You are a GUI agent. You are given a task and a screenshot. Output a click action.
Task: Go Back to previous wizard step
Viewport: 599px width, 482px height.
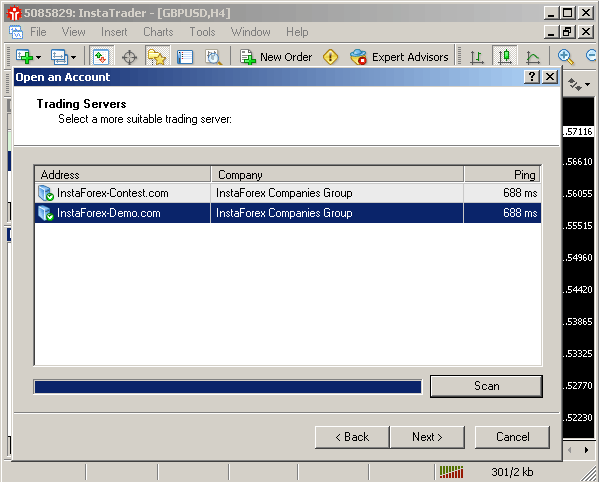(352, 437)
